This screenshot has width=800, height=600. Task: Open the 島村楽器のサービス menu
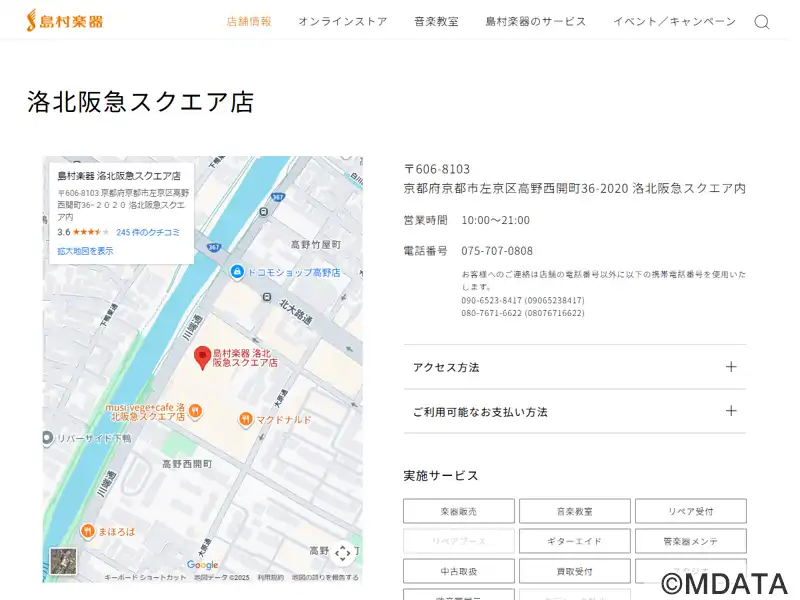point(536,21)
